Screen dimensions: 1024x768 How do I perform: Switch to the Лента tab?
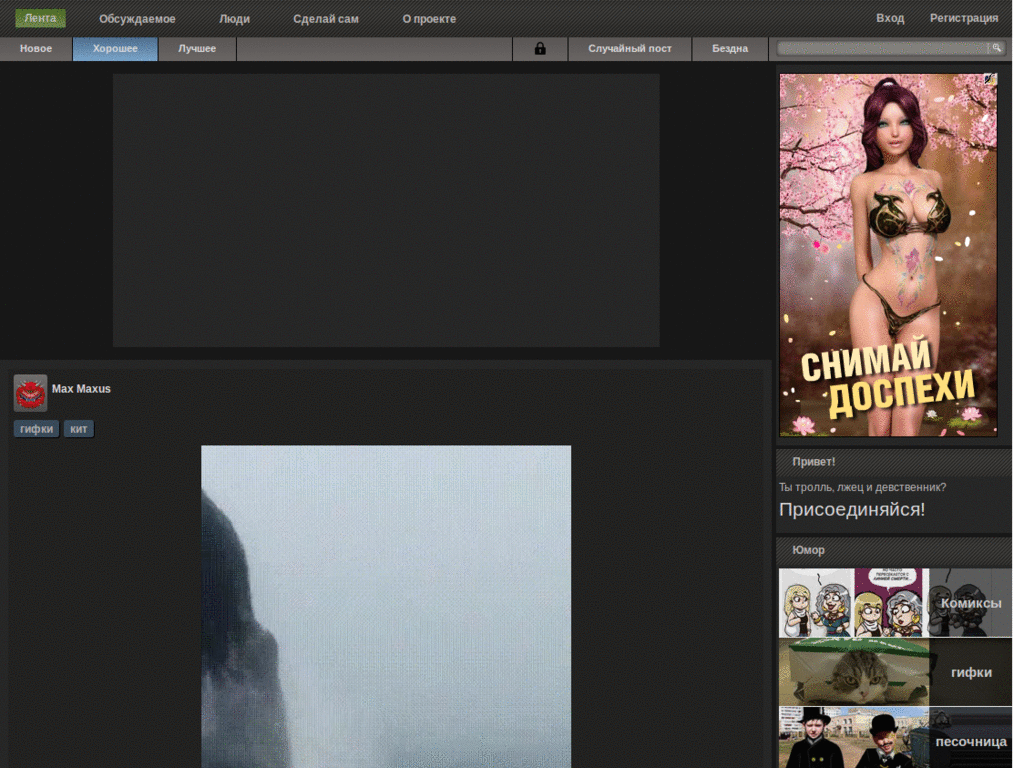click(40, 18)
